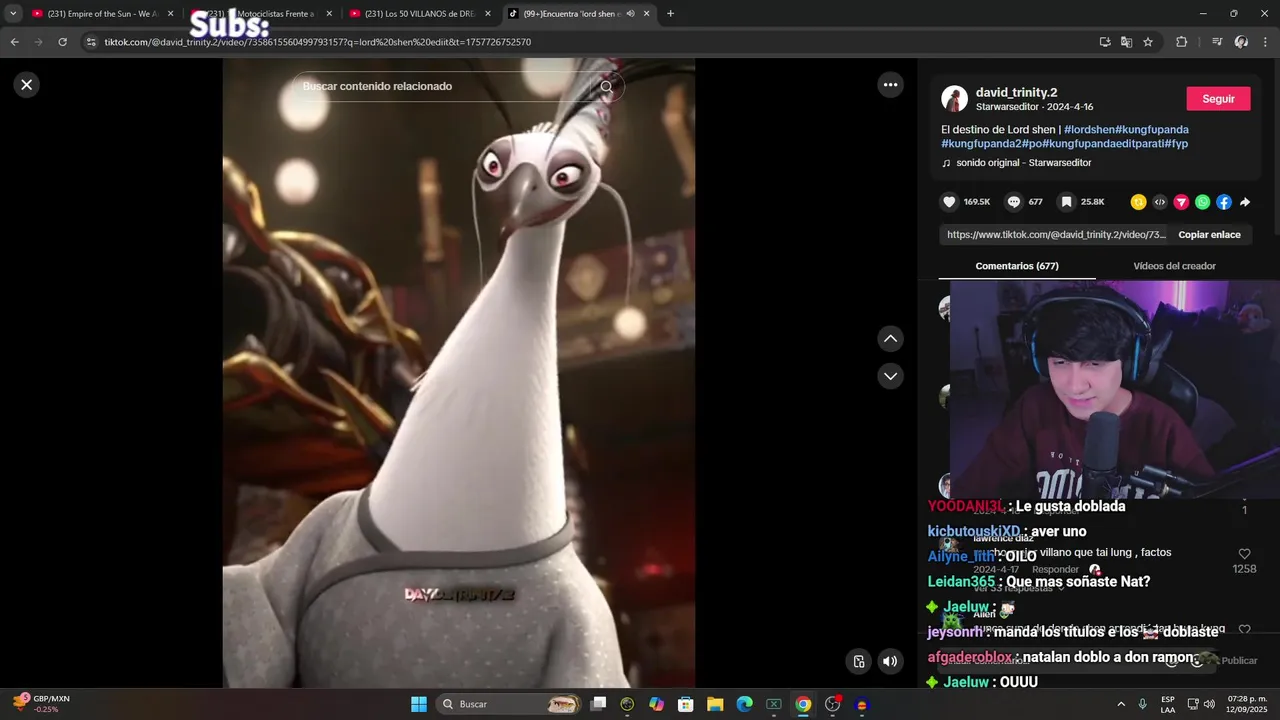Reload the current page
Image resolution: width=1280 pixels, height=720 pixels.
tap(62, 42)
